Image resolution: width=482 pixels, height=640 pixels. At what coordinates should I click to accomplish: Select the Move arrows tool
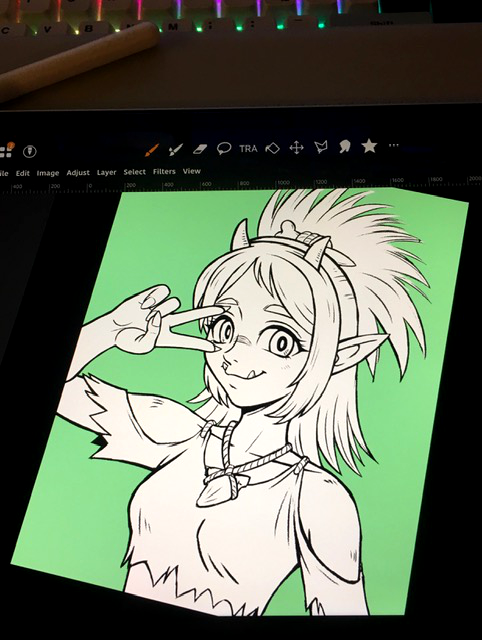[296, 147]
